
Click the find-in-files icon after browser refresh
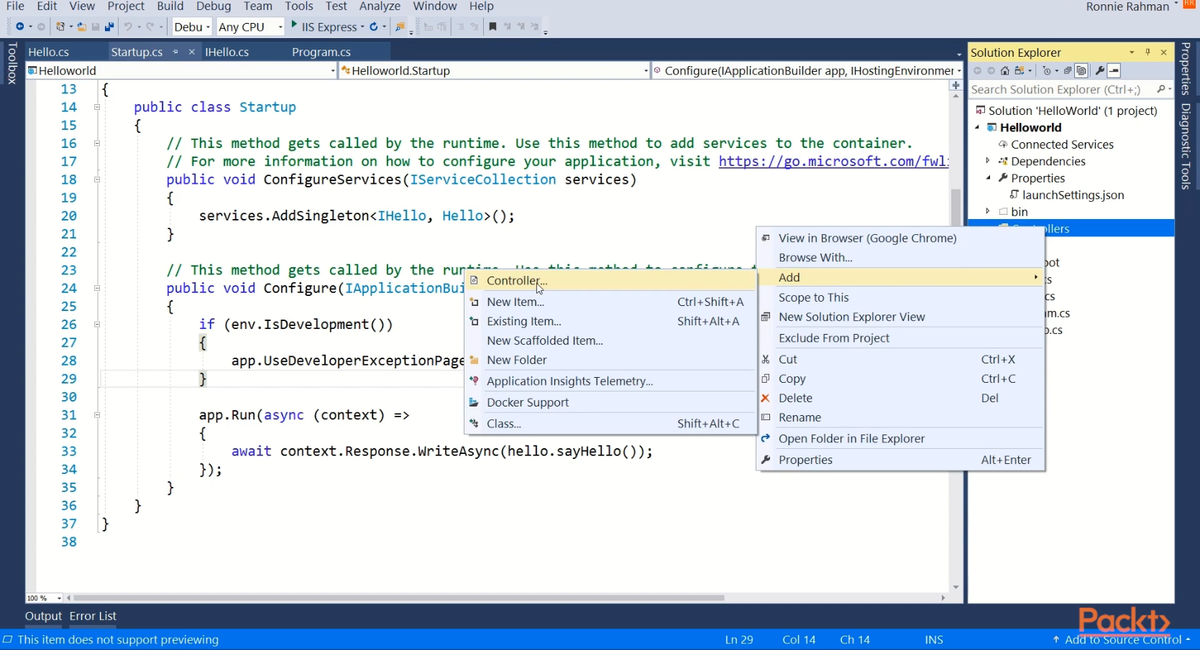click(400, 27)
